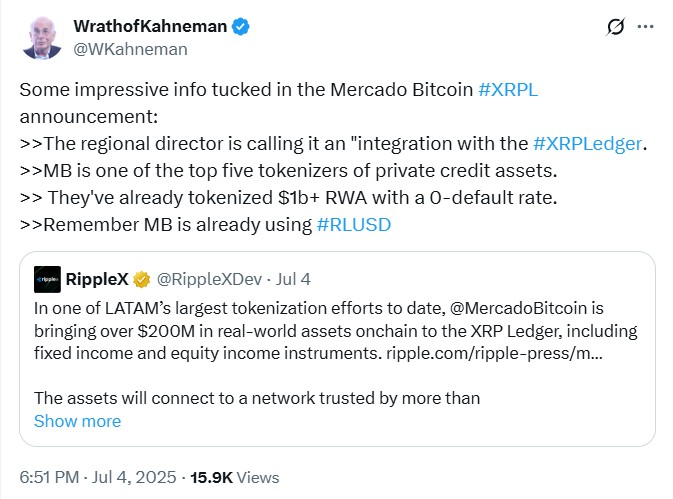Open the #RLUSD hashtag link
The width and height of the screenshot is (673, 499).
point(354,225)
